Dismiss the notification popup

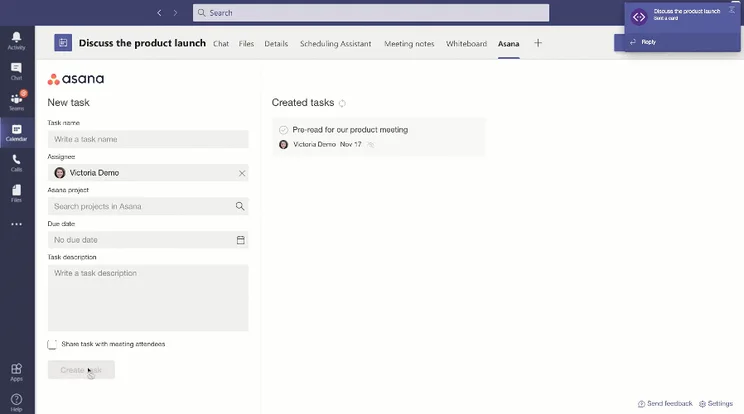pyautogui.click(x=732, y=10)
